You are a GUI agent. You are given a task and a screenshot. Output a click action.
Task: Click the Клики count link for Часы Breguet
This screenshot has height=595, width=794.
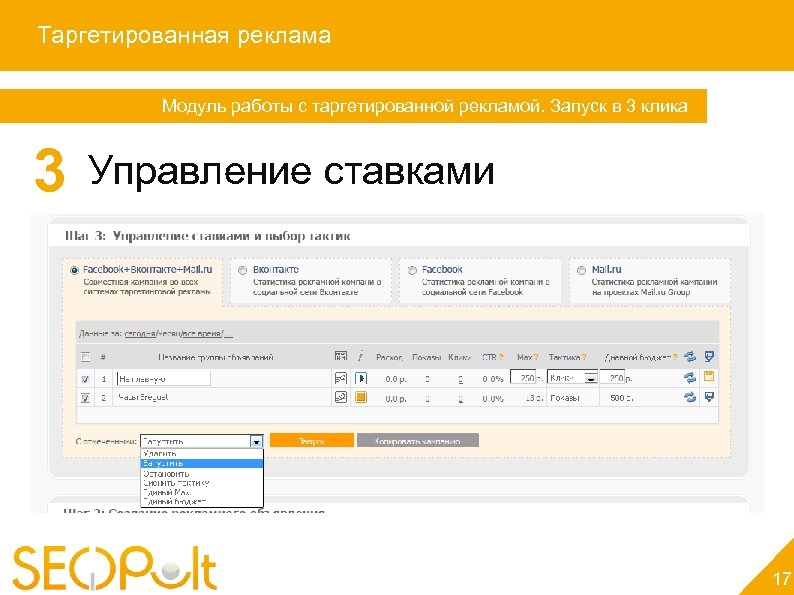(460, 399)
